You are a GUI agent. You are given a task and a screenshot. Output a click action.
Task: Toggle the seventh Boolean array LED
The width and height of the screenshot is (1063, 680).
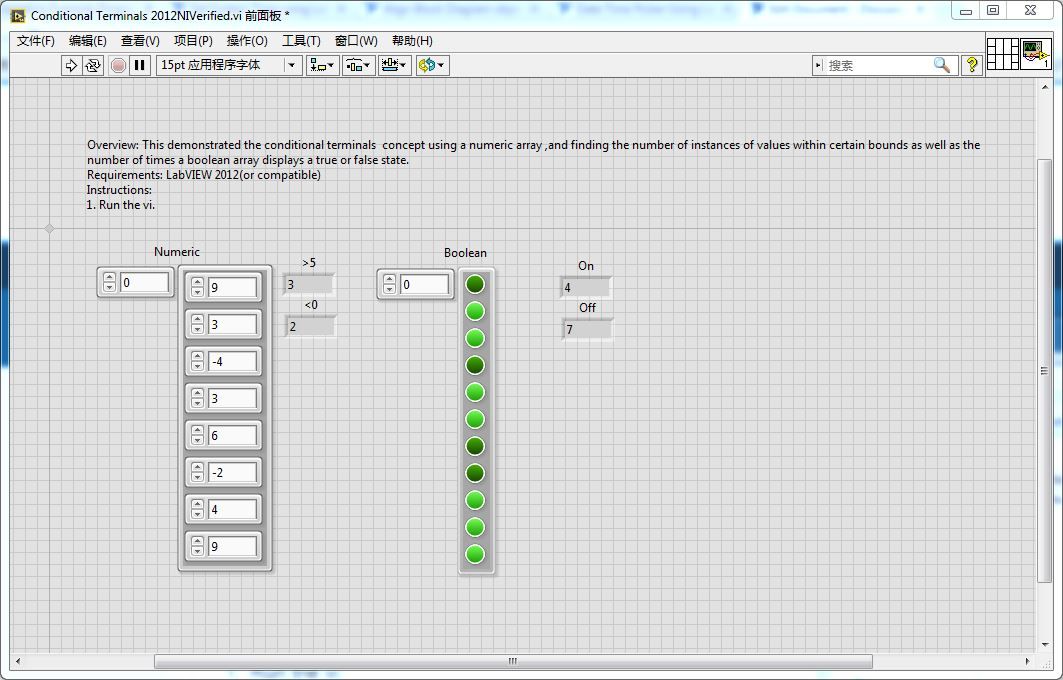coord(475,446)
